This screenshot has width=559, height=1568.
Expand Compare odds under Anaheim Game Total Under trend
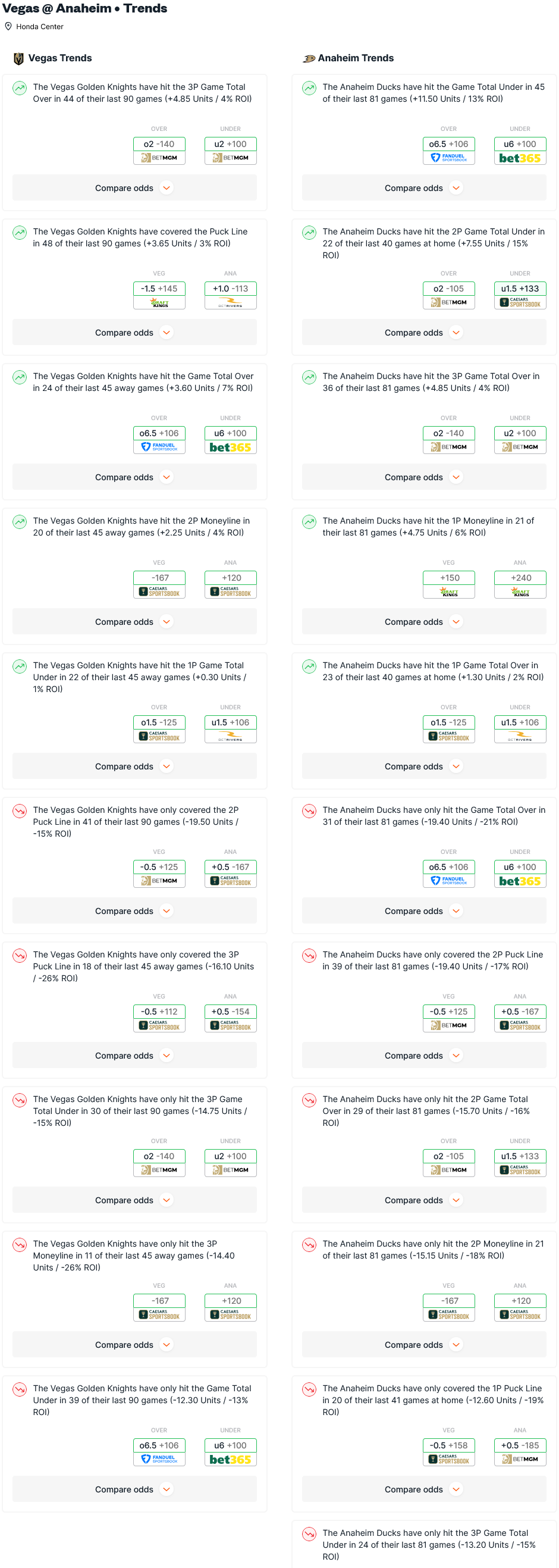click(x=424, y=188)
